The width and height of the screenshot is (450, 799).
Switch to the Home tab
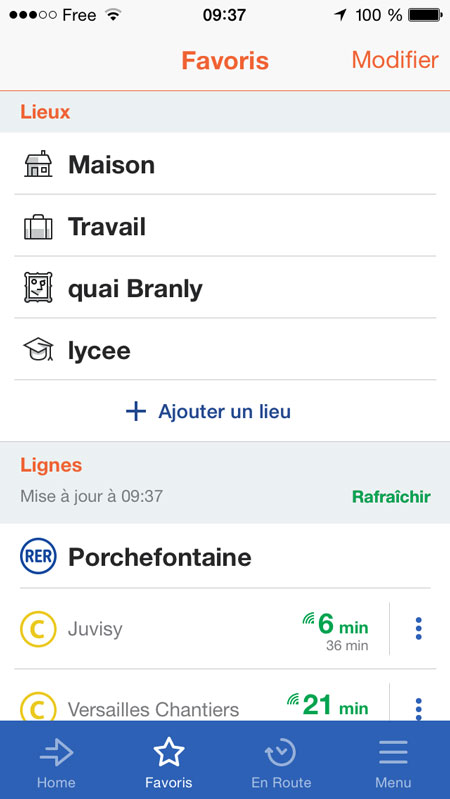pos(56,760)
